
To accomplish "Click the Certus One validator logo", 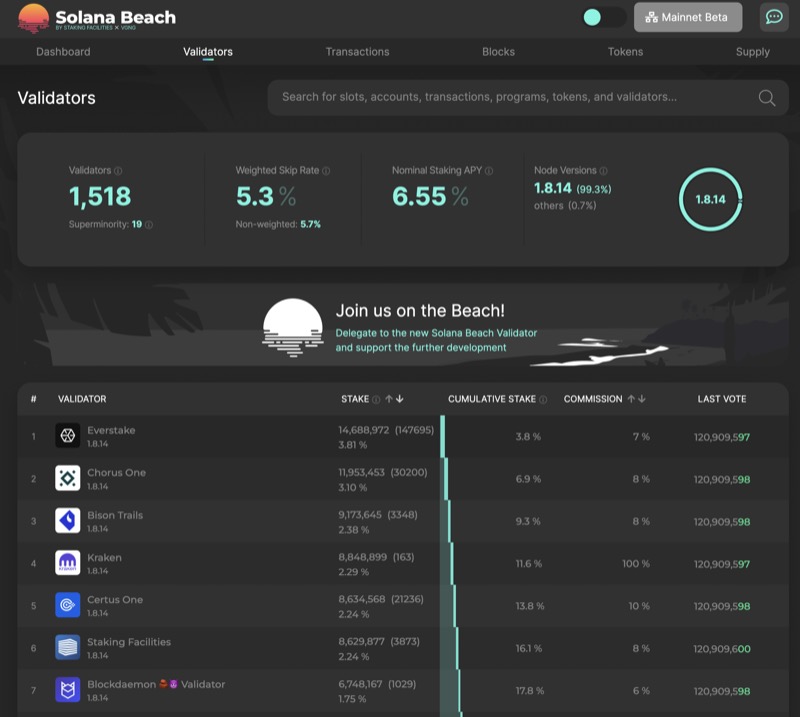I will pos(68,605).
